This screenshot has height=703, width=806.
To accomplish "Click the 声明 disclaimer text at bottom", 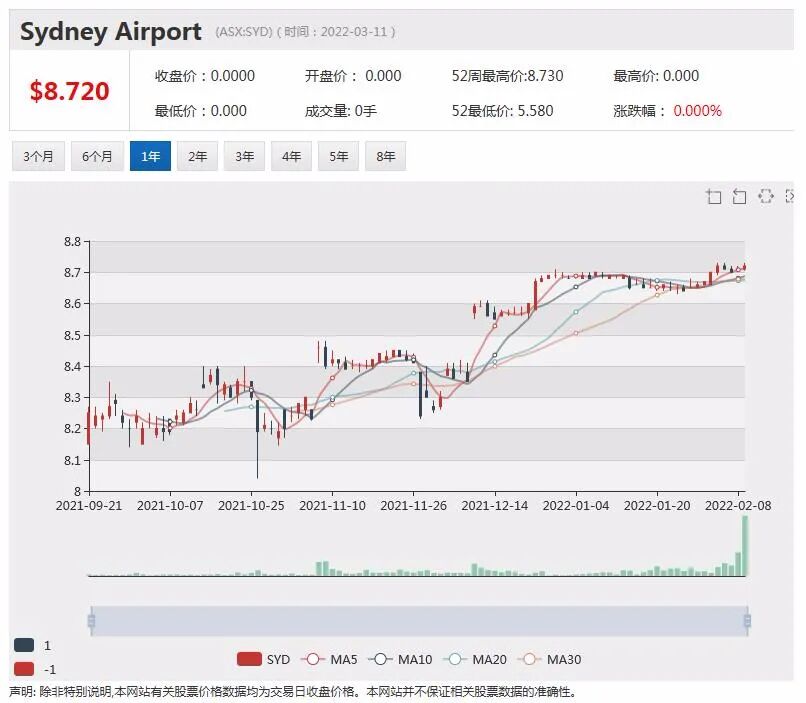I will click(x=293, y=692).
